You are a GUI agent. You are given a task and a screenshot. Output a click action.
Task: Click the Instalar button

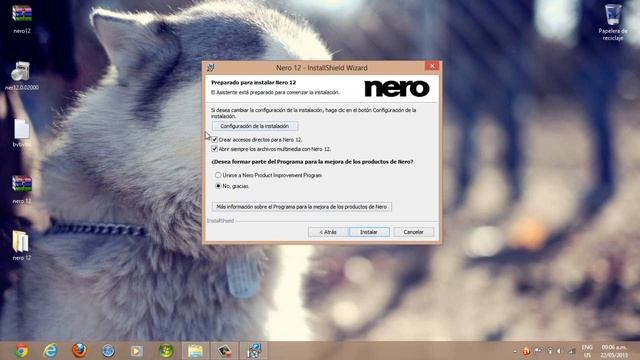369,232
